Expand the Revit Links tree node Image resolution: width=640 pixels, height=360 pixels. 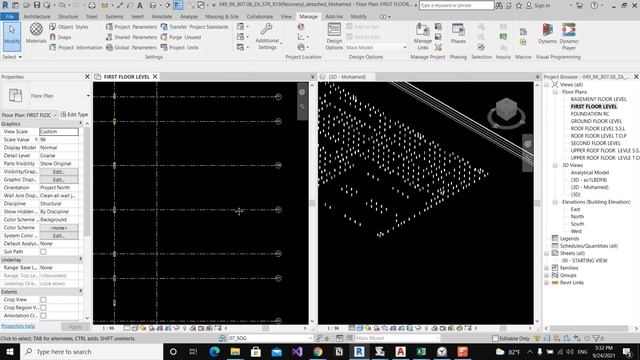(x=547, y=283)
